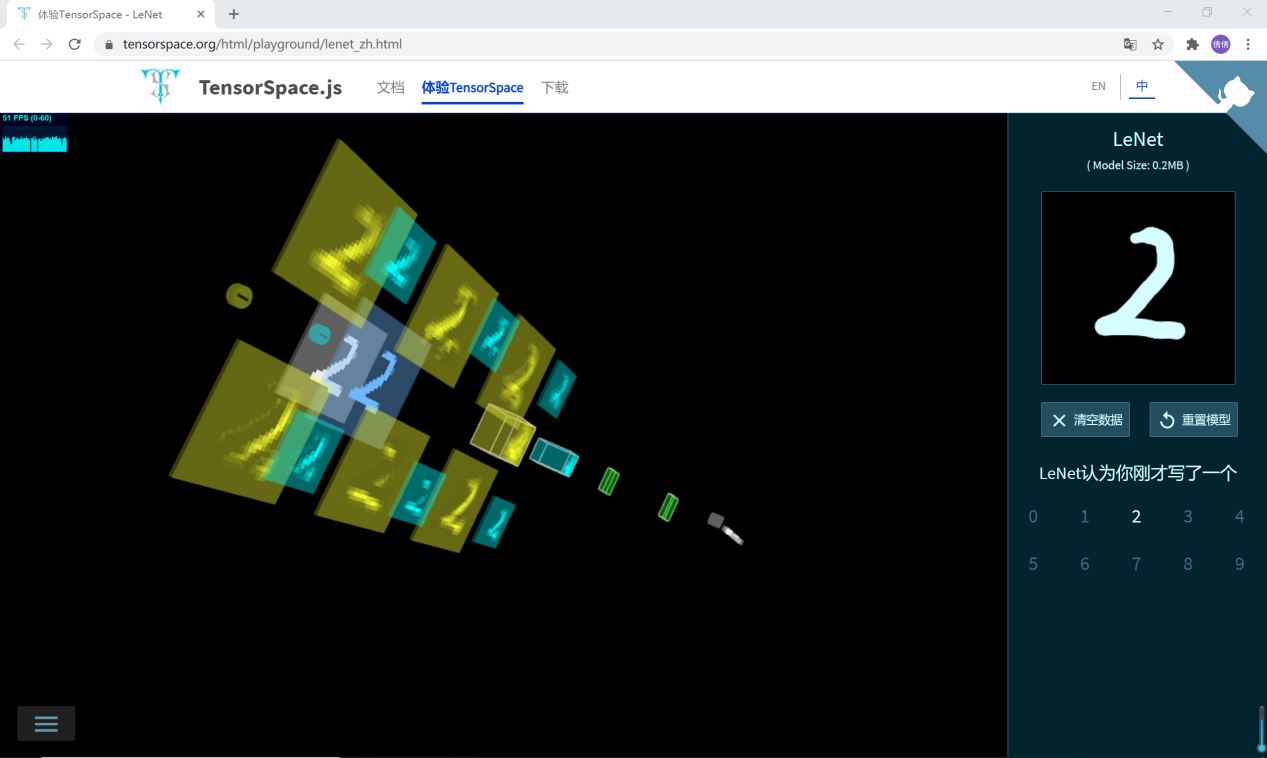Click the Model Size: 0.2MB text
1267x758 pixels.
click(x=1138, y=166)
